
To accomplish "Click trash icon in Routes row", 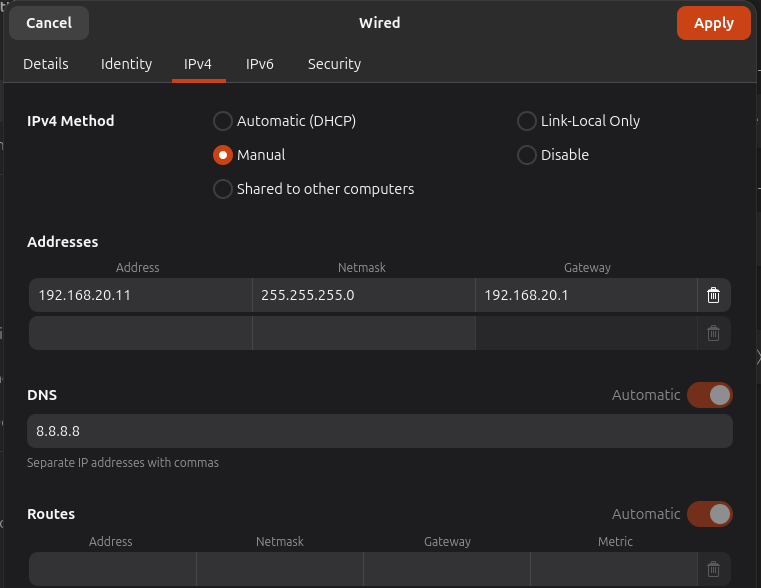I will (713, 569).
